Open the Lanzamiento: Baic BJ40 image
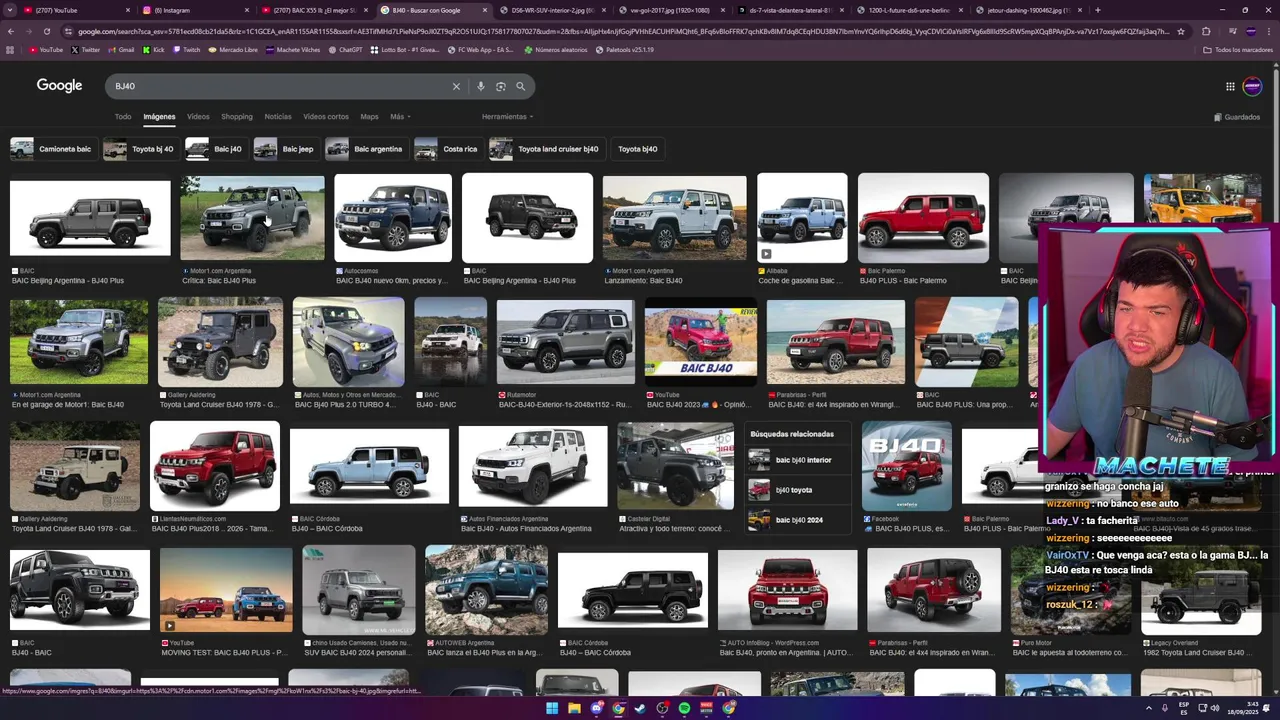Viewport: 1280px width, 720px height. (674, 218)
